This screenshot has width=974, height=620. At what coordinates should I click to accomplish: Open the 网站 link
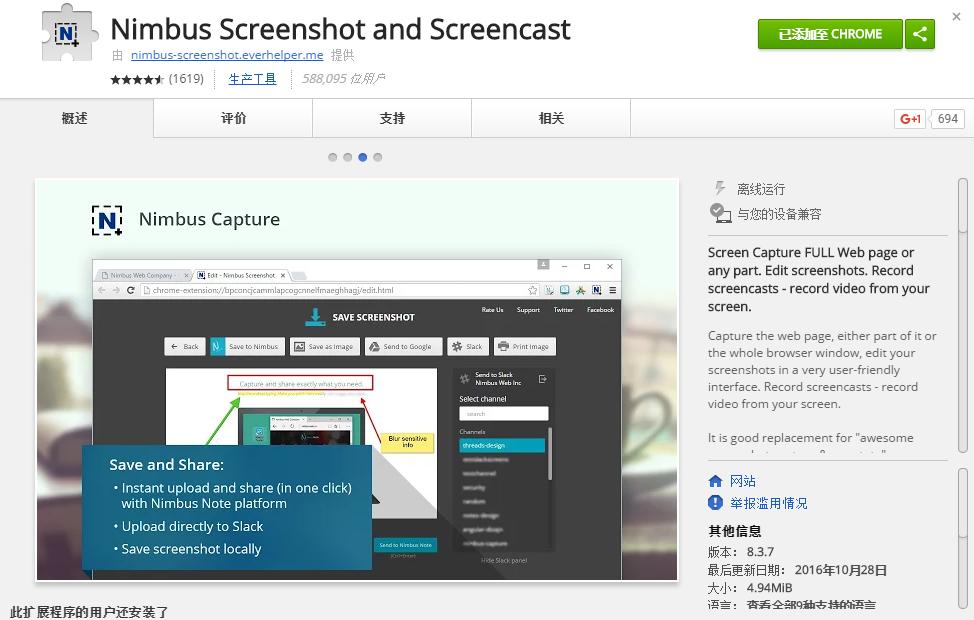coord(743,481)
